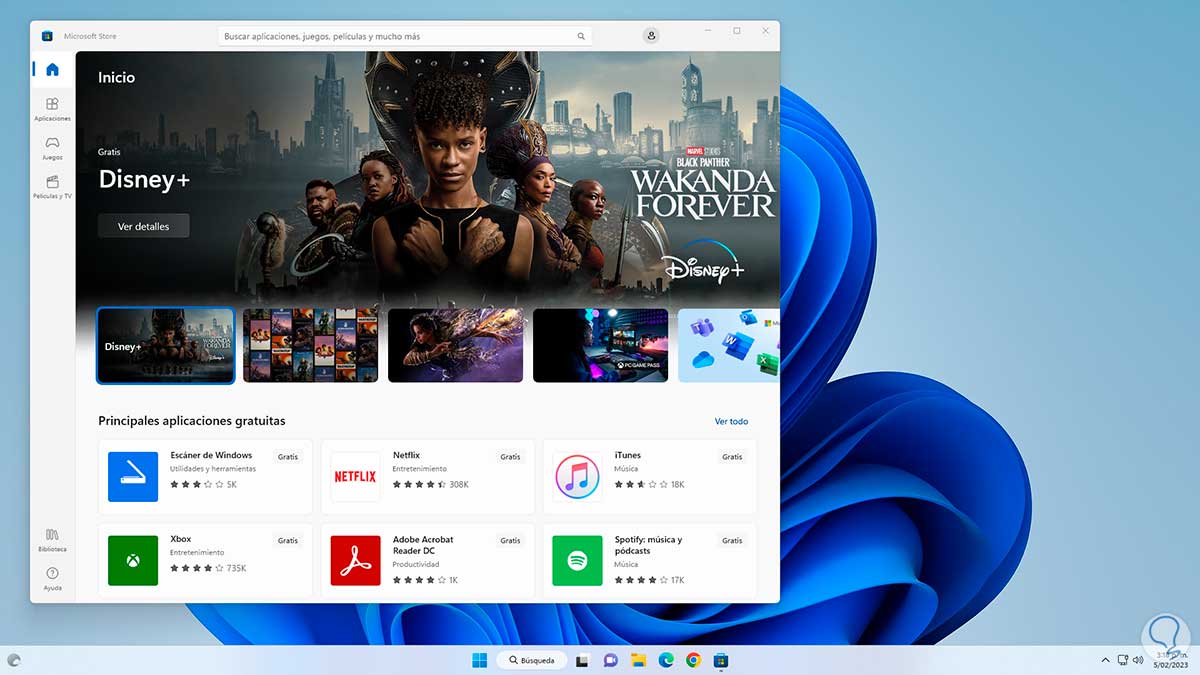Viewport: 1200px width, 675px height.
Task: Open Ayuda help page
Action: [52, 579]
